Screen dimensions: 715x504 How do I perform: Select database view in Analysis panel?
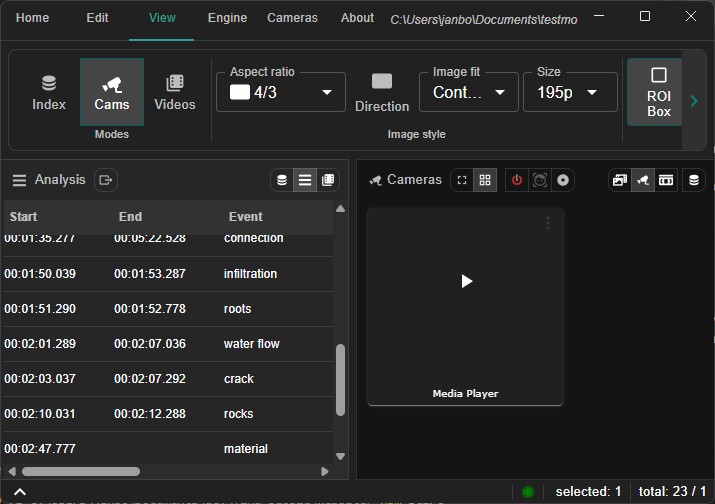282,180
